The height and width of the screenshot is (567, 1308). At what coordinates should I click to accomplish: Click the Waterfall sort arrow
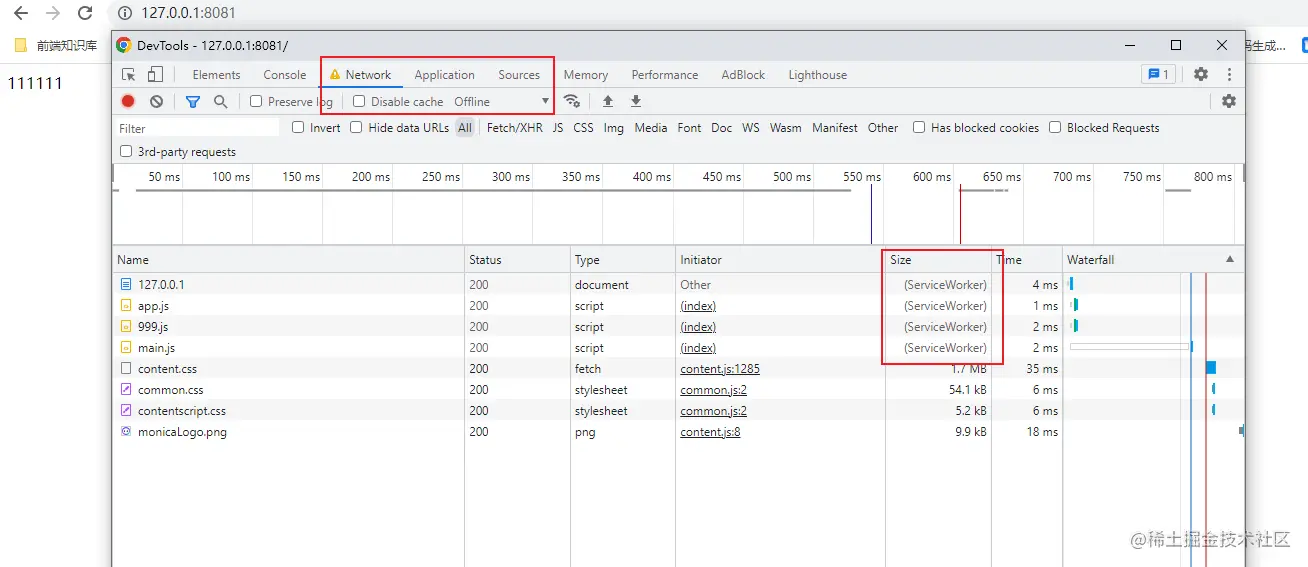(1230, 259)
